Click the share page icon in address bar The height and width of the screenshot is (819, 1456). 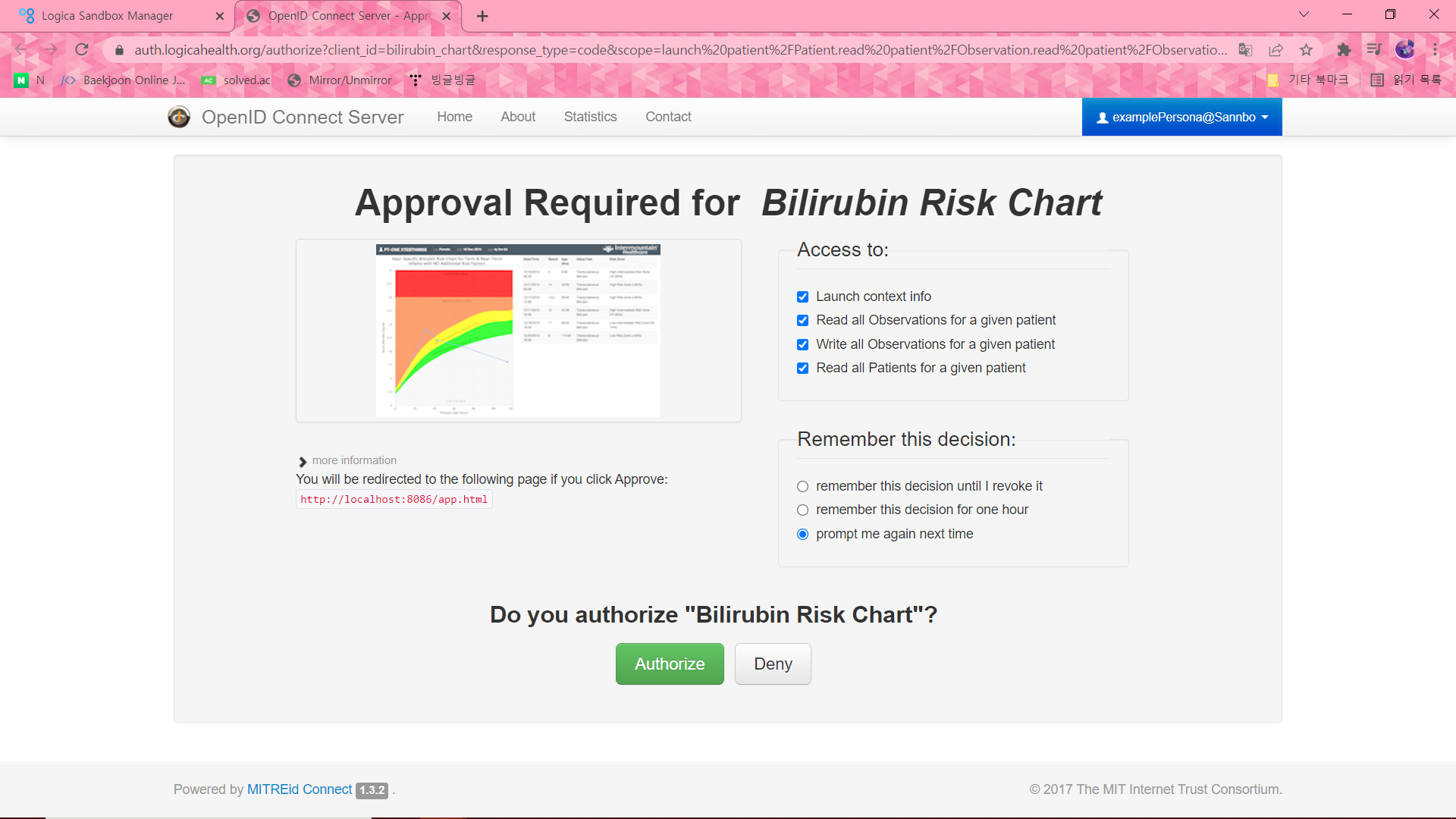pyautogui.click(x=1276, y=50)
